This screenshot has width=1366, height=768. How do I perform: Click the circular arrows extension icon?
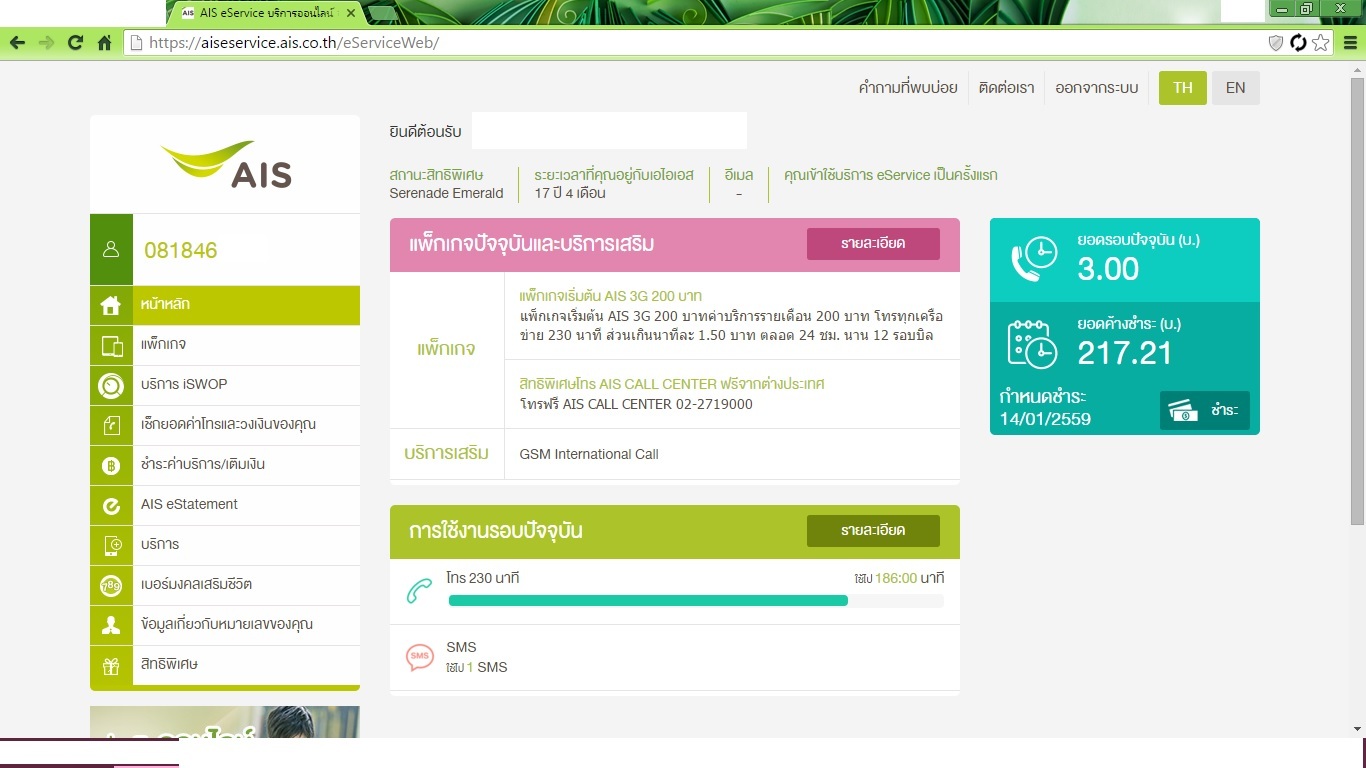pyautogui.click(x=1298, y=43)
